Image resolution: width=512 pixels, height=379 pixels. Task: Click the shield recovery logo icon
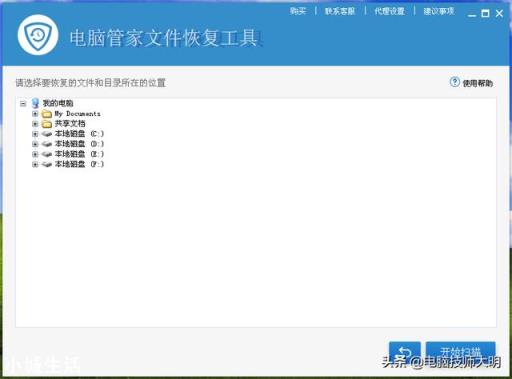point(38,35)
